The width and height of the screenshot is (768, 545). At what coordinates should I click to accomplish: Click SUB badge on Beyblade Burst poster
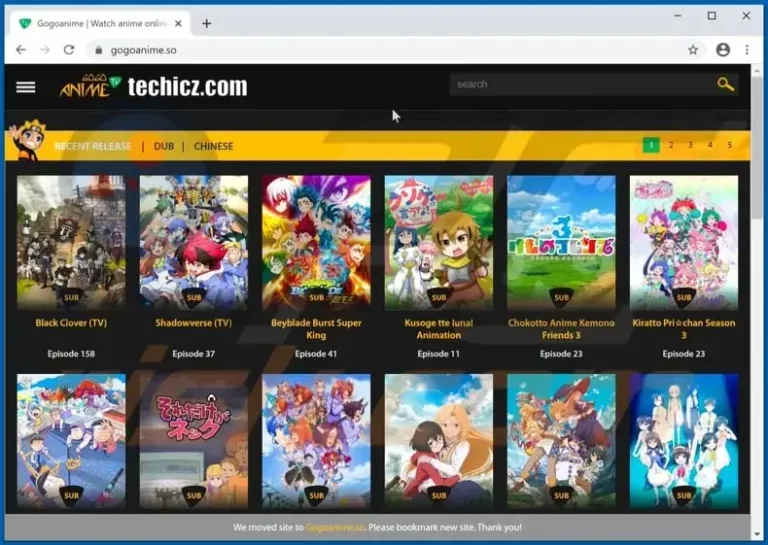pos(316,298)
